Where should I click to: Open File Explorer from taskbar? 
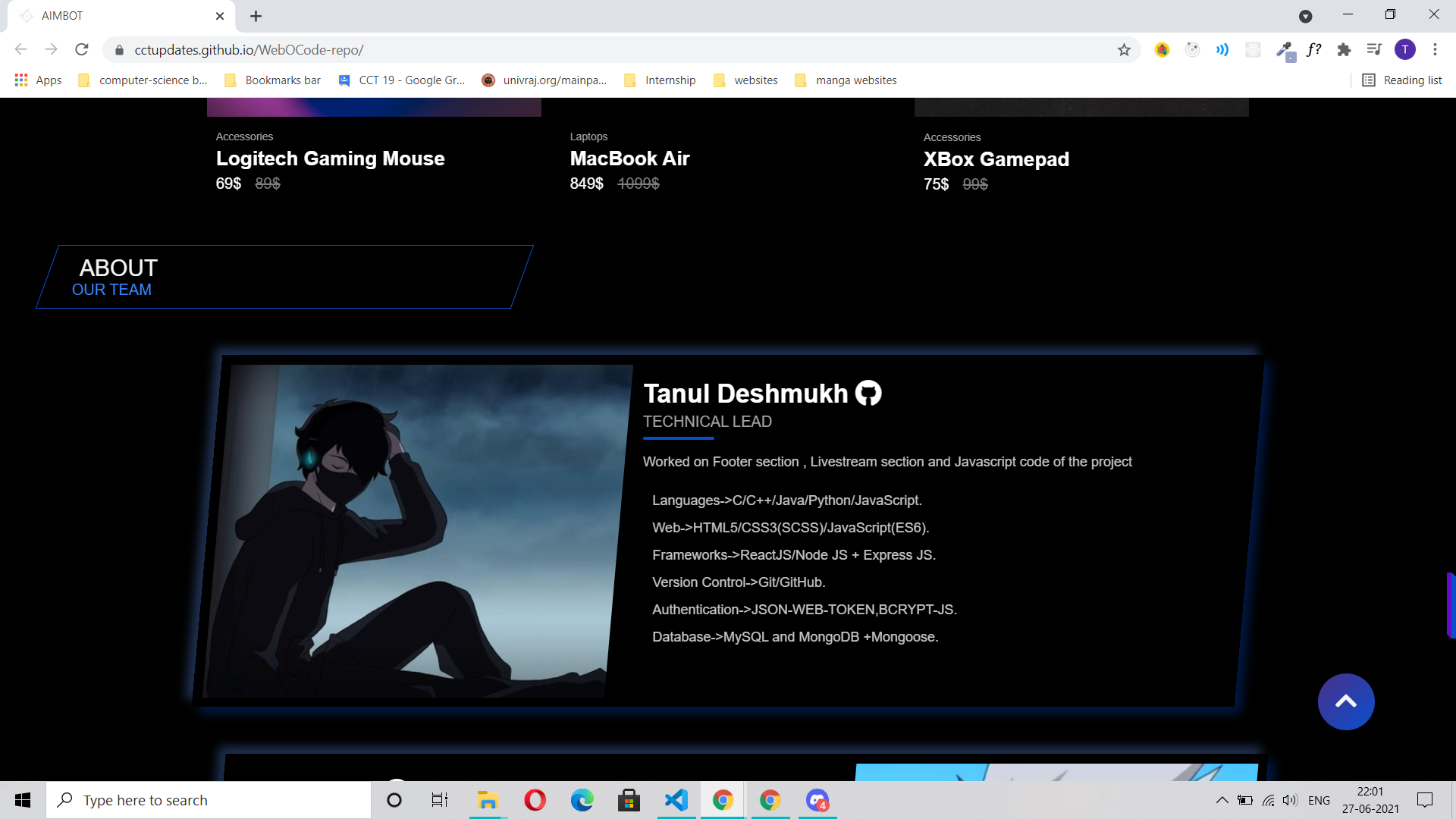tap(488, 800)
